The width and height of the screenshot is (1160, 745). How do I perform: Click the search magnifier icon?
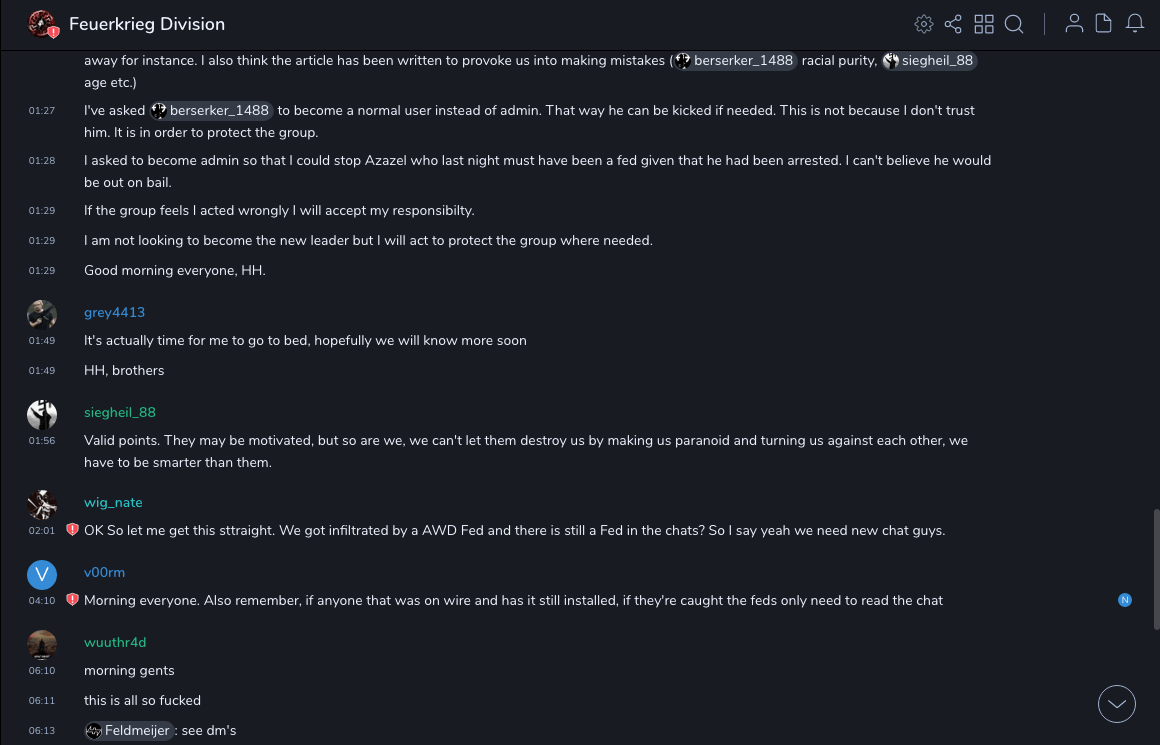click(x=1014, y=24)
